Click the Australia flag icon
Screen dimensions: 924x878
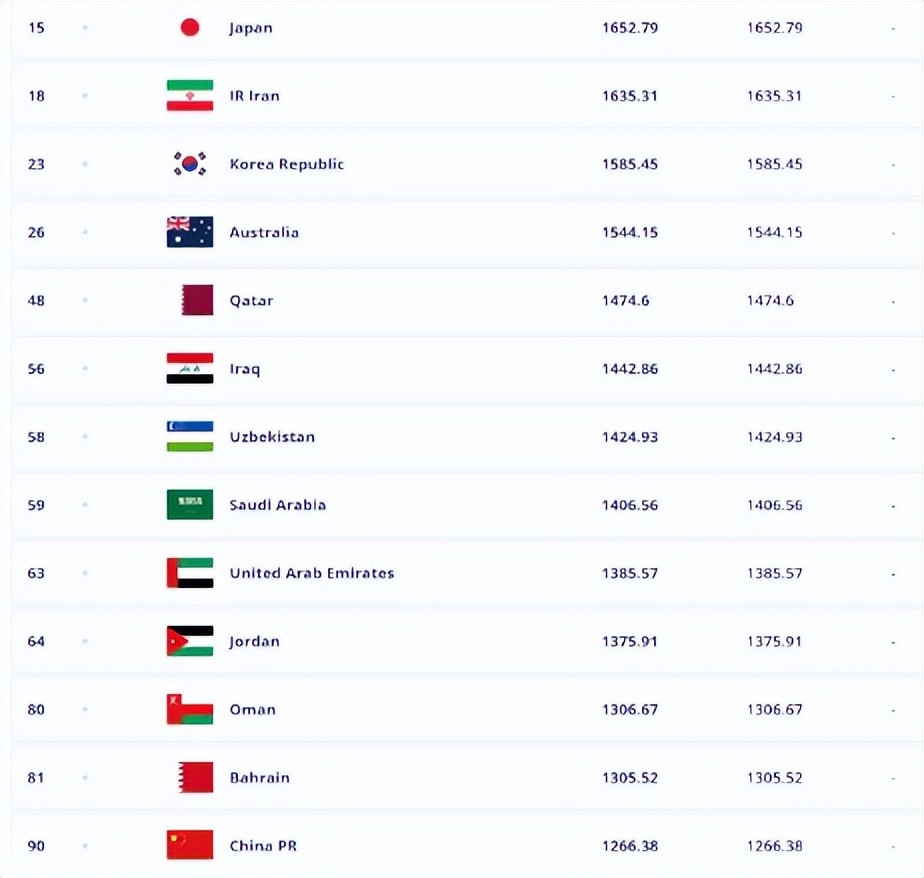tap(190, 232)
